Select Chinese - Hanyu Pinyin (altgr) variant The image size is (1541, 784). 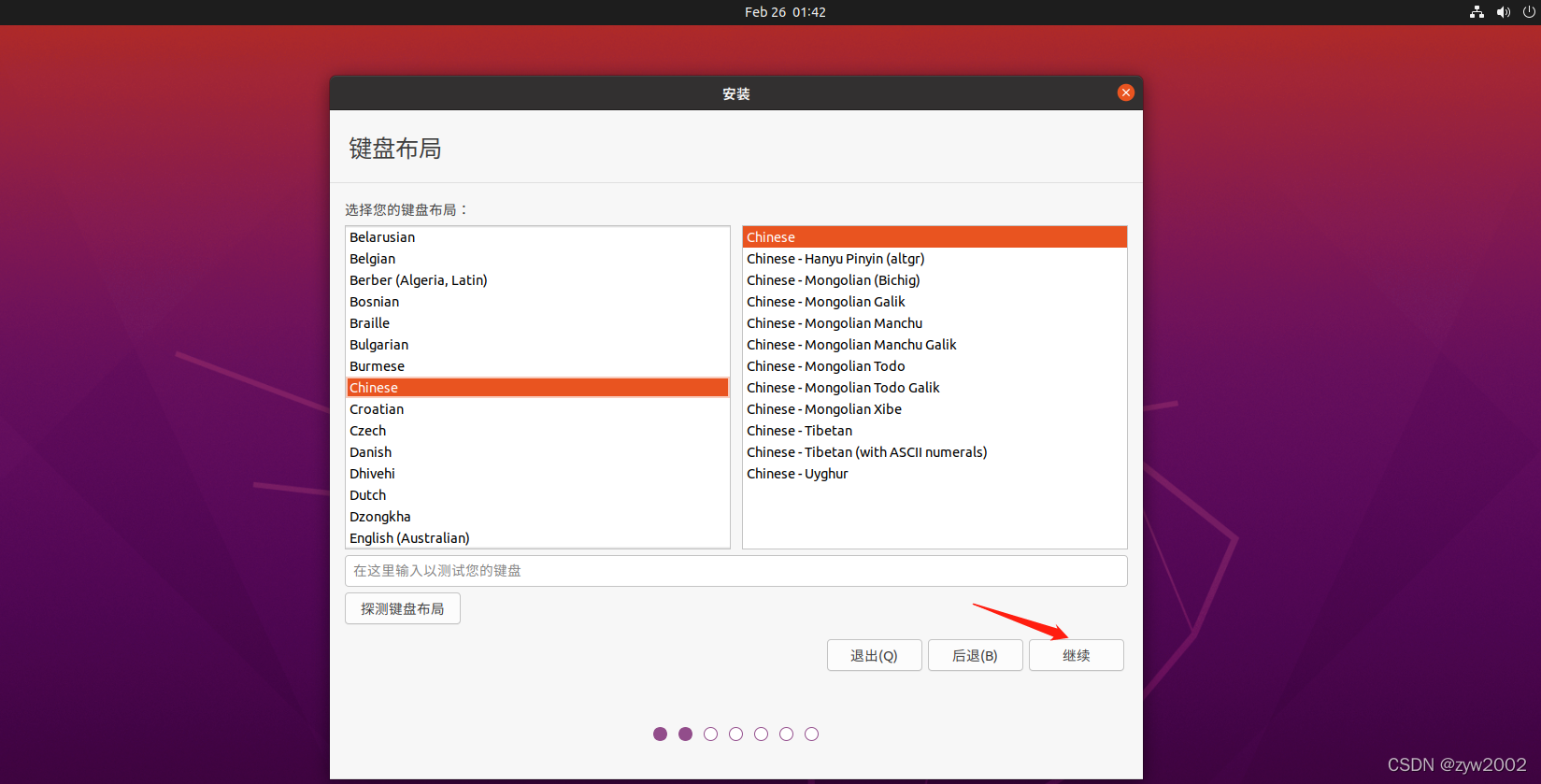click(x=935, y=259)
